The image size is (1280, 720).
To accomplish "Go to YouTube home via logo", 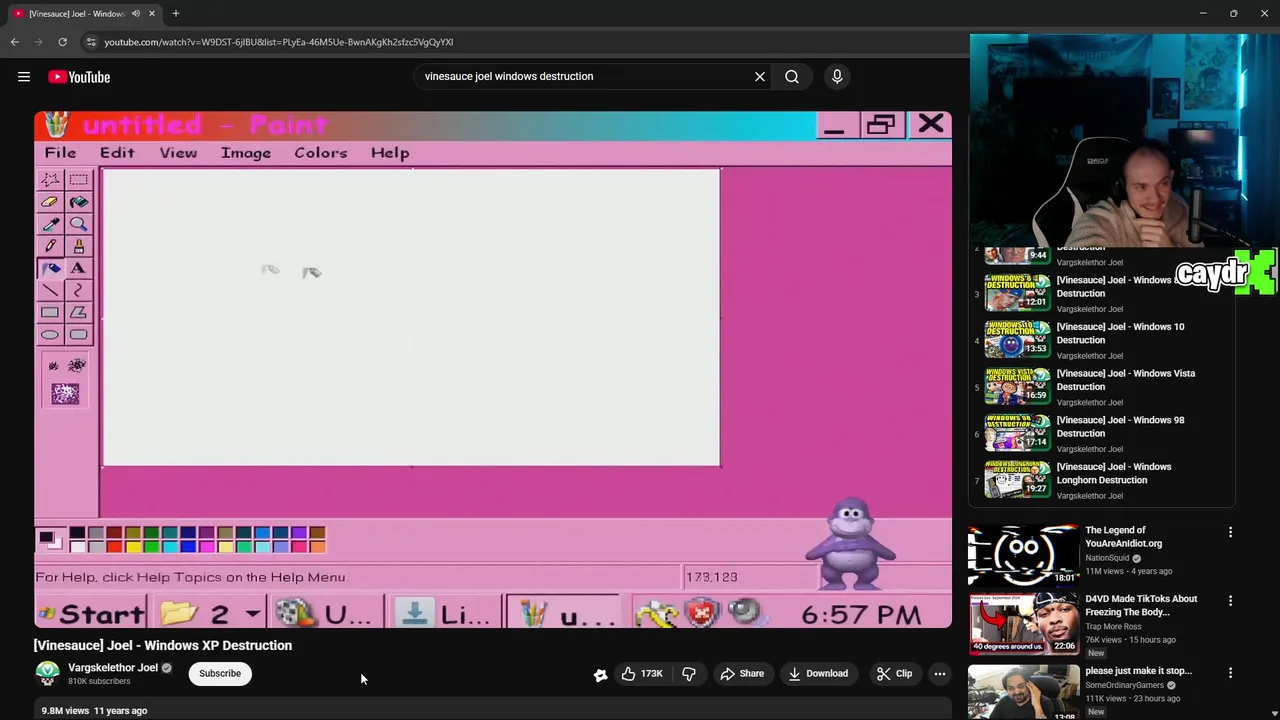I will pyautogui.click(x=79, y=77).
